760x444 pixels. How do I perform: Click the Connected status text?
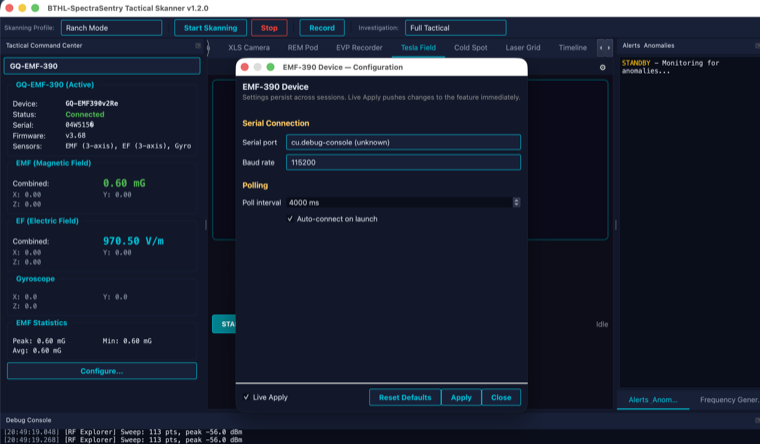85,114
